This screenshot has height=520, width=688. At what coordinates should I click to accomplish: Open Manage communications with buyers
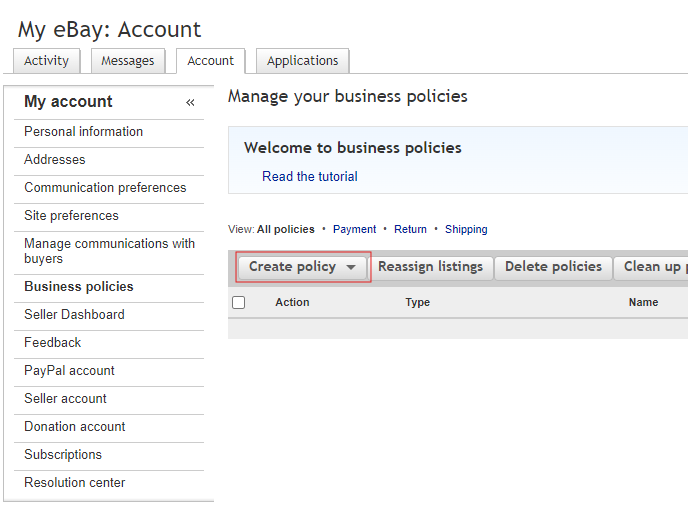109,251
